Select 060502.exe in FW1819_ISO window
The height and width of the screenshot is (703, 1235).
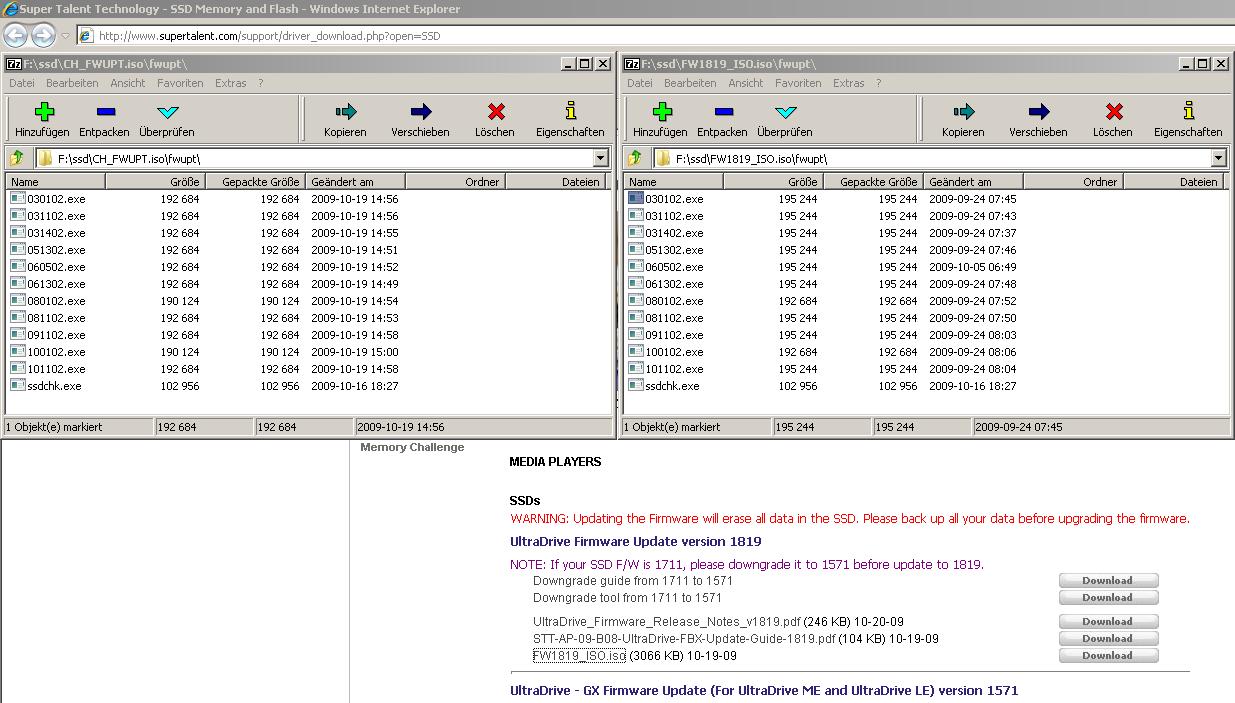[x=675, y=267]
